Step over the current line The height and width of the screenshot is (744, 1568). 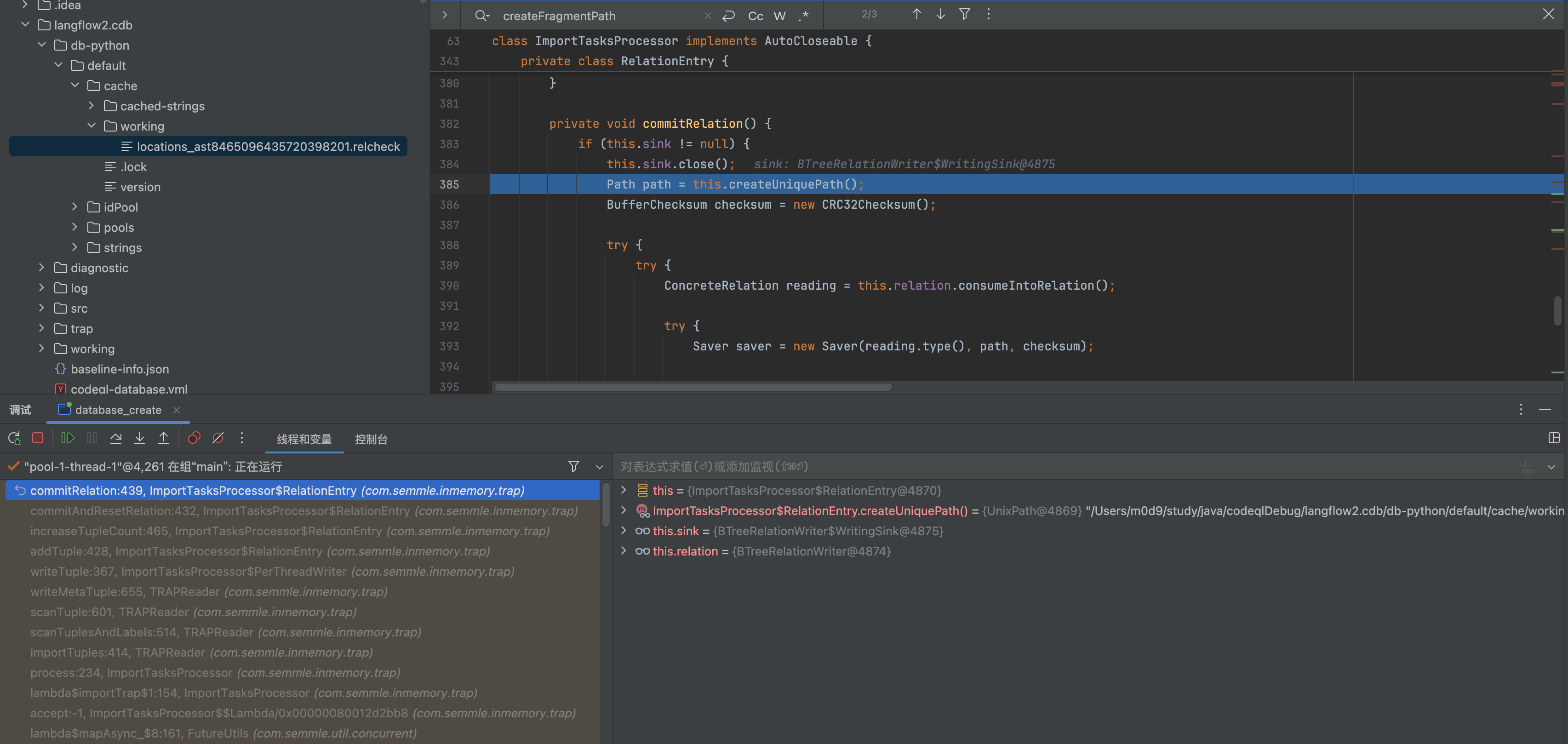pos(116,438)
